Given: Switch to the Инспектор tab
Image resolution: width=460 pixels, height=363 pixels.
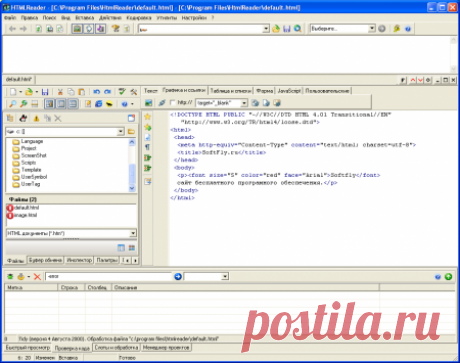Looking at the screenshot, I should click(x=79, y=260).
